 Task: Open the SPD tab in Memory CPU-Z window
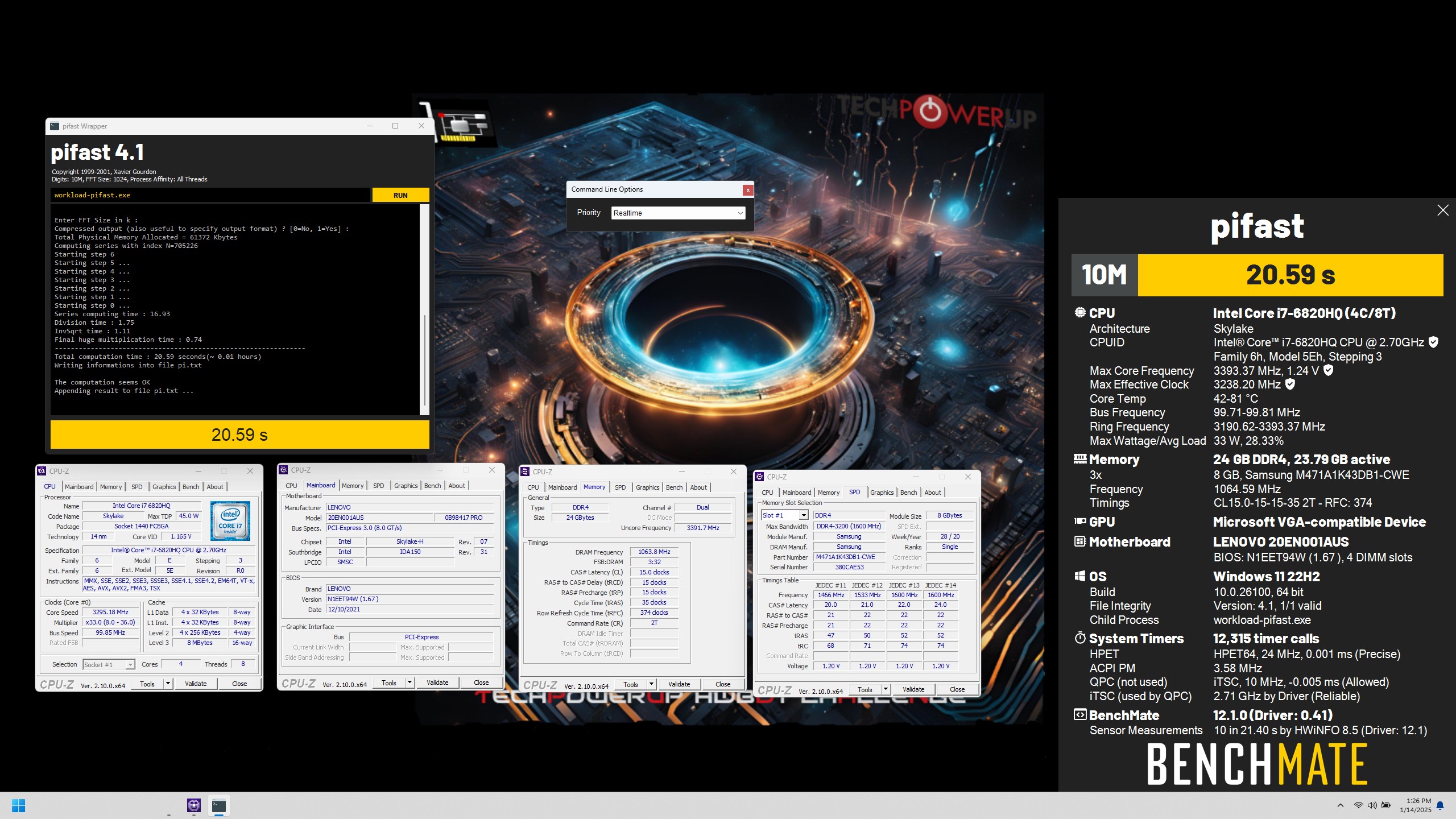coord(621,487)
